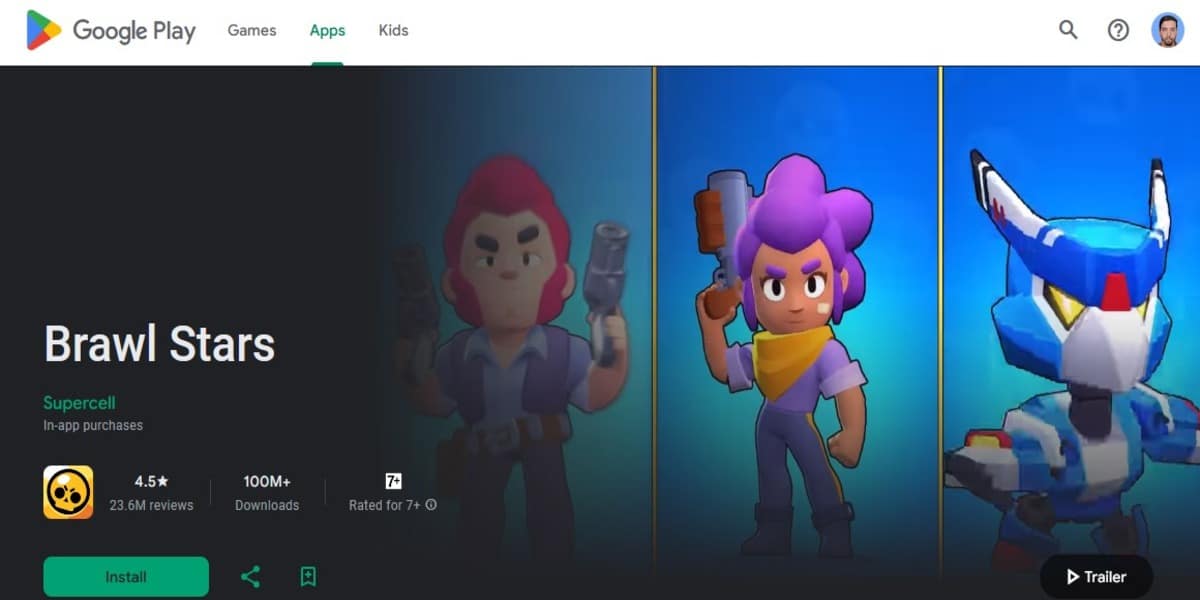Click the Rated for 7+ label
Viewport: 1200px width, 600px height.
pos(384,505)
